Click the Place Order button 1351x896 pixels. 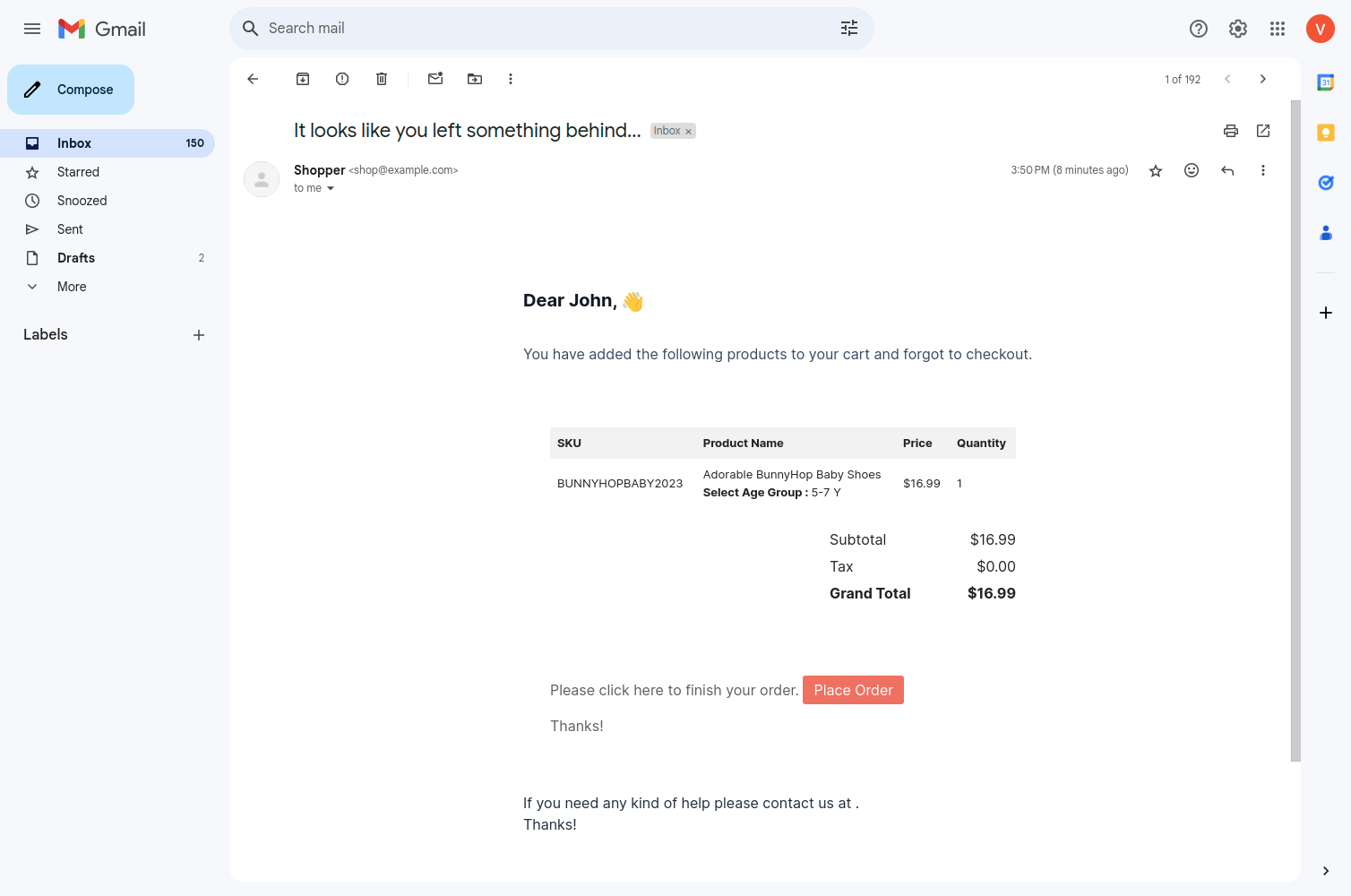(x=853, y=690)
